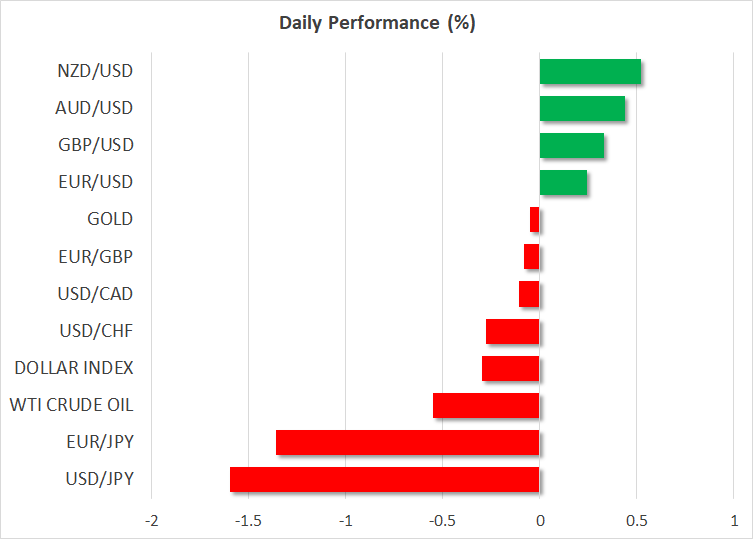Click the red USD/CHF bar
This screenshot has height=539, width=753.
[513, 331]
